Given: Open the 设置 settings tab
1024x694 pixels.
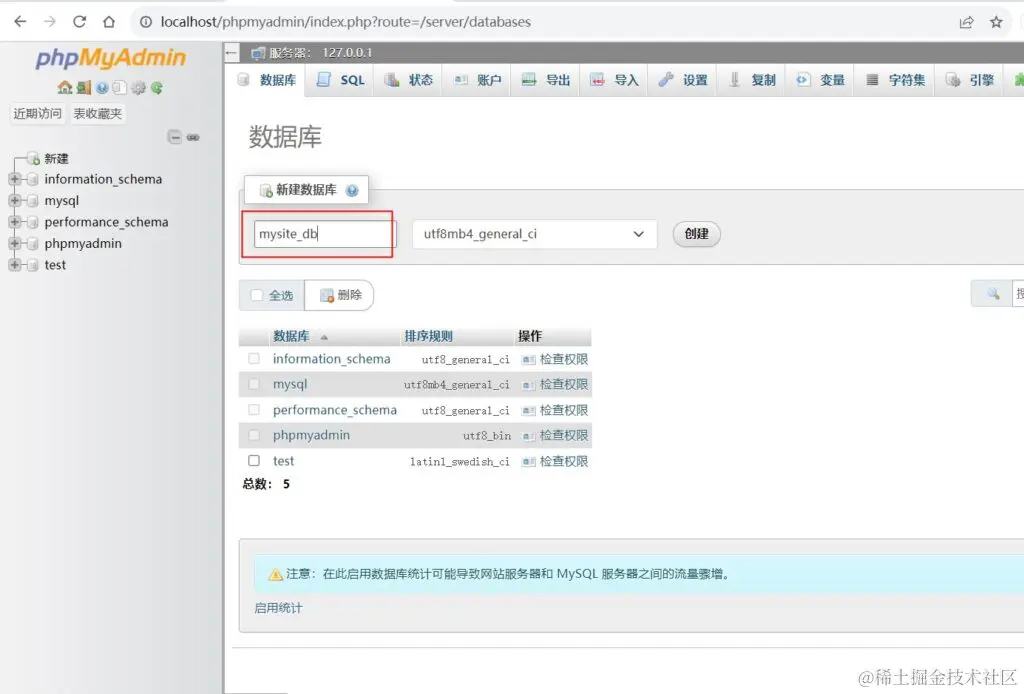Looking at the screenshot, I should [x=683, y=80].
